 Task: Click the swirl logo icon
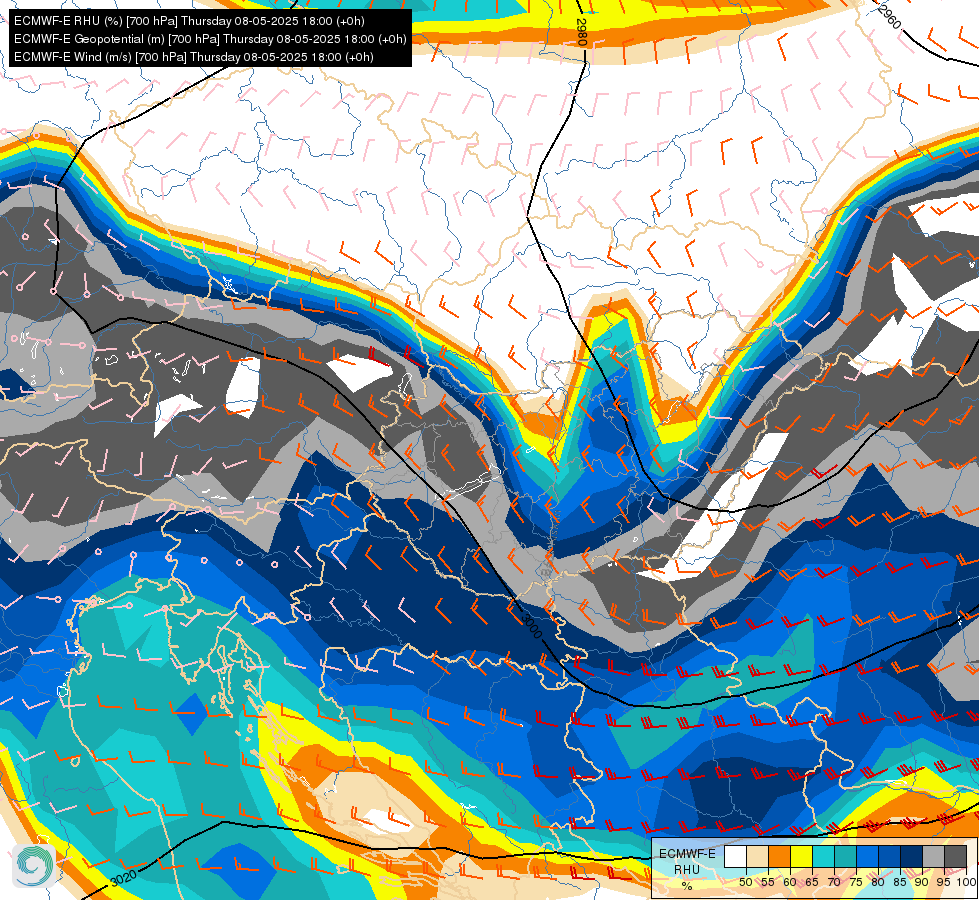[34, 866]
